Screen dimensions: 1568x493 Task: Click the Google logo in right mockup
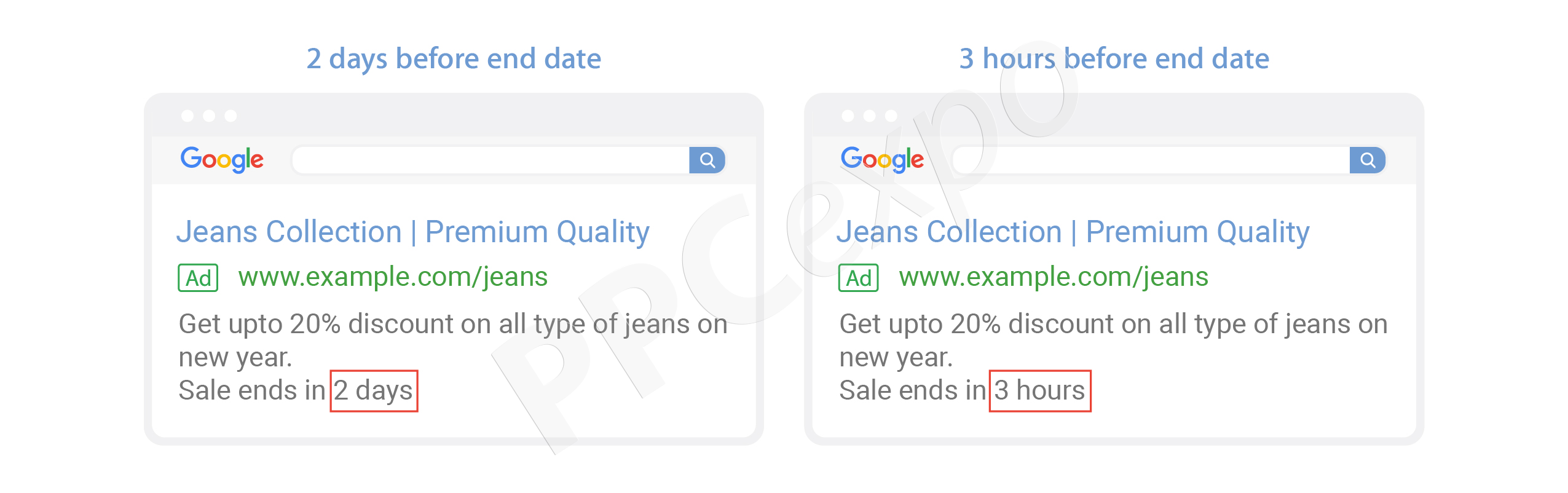[882, 160]
